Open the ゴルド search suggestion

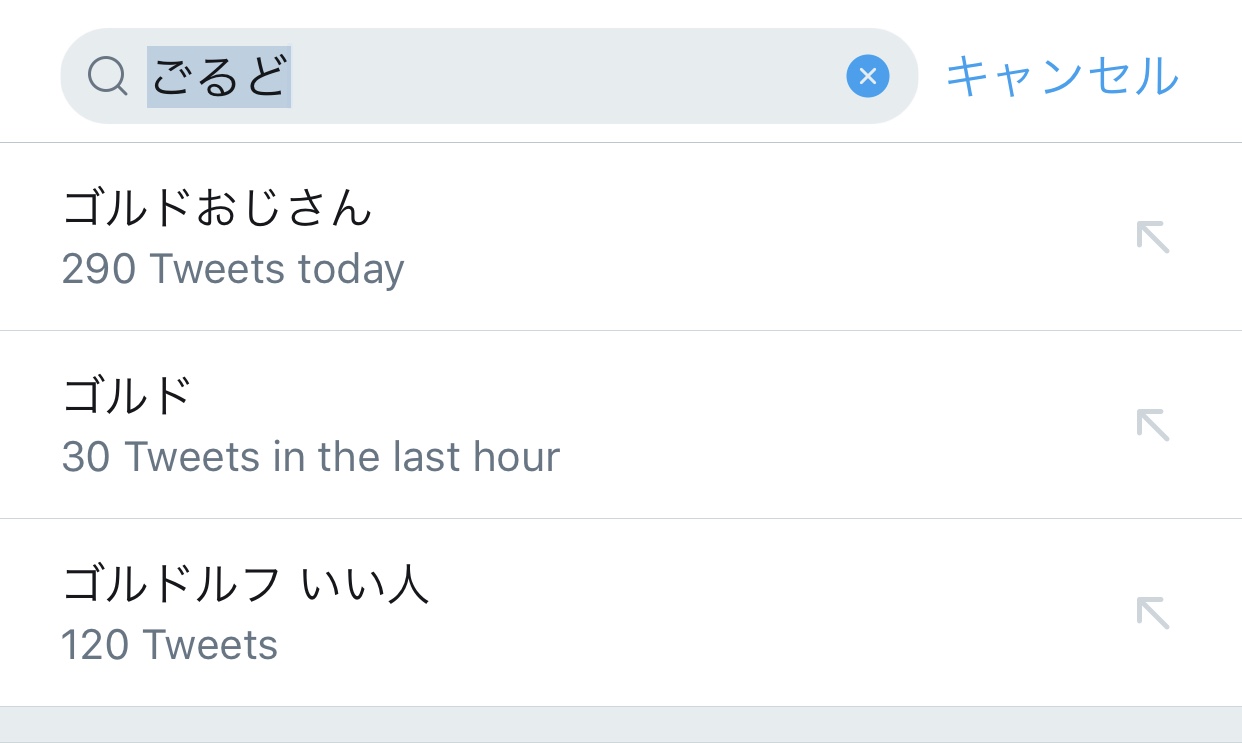[127, 396]
